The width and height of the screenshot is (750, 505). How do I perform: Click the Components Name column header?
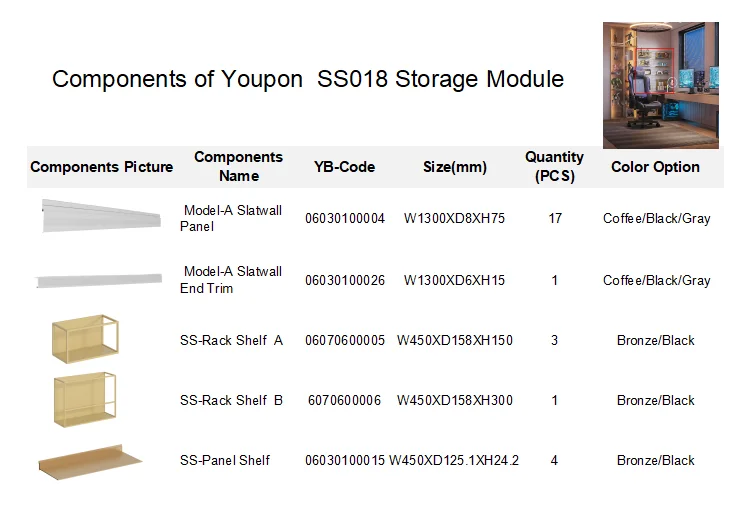238,166
